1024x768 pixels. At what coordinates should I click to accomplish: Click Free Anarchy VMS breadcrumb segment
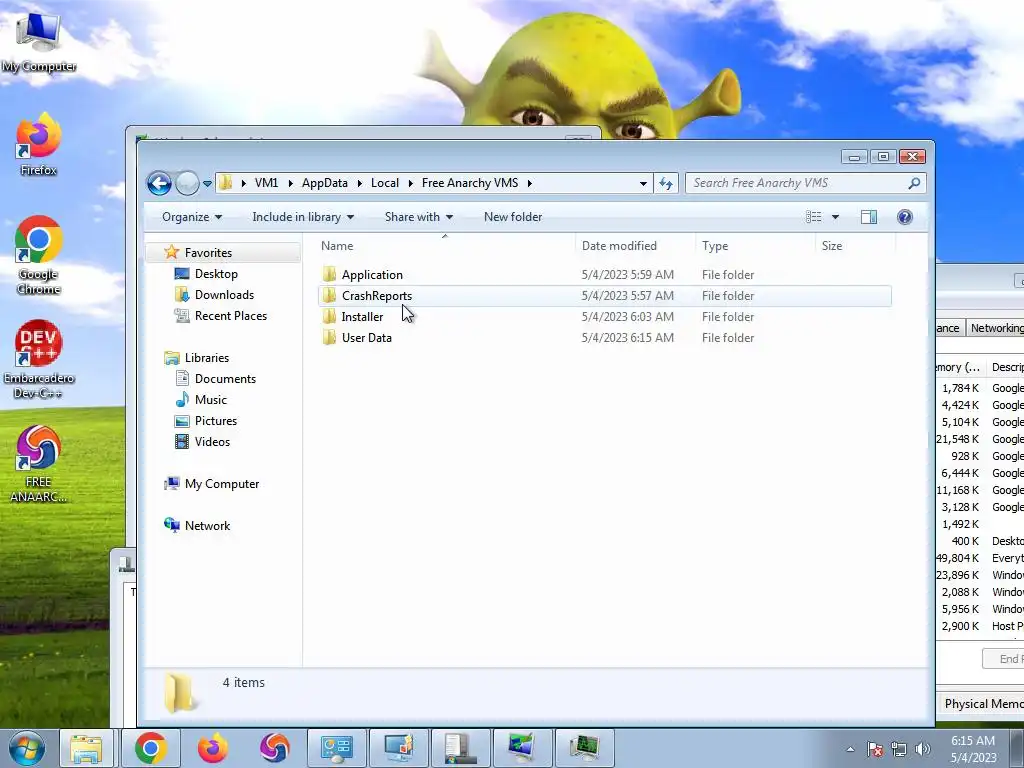tap(470, 183)
